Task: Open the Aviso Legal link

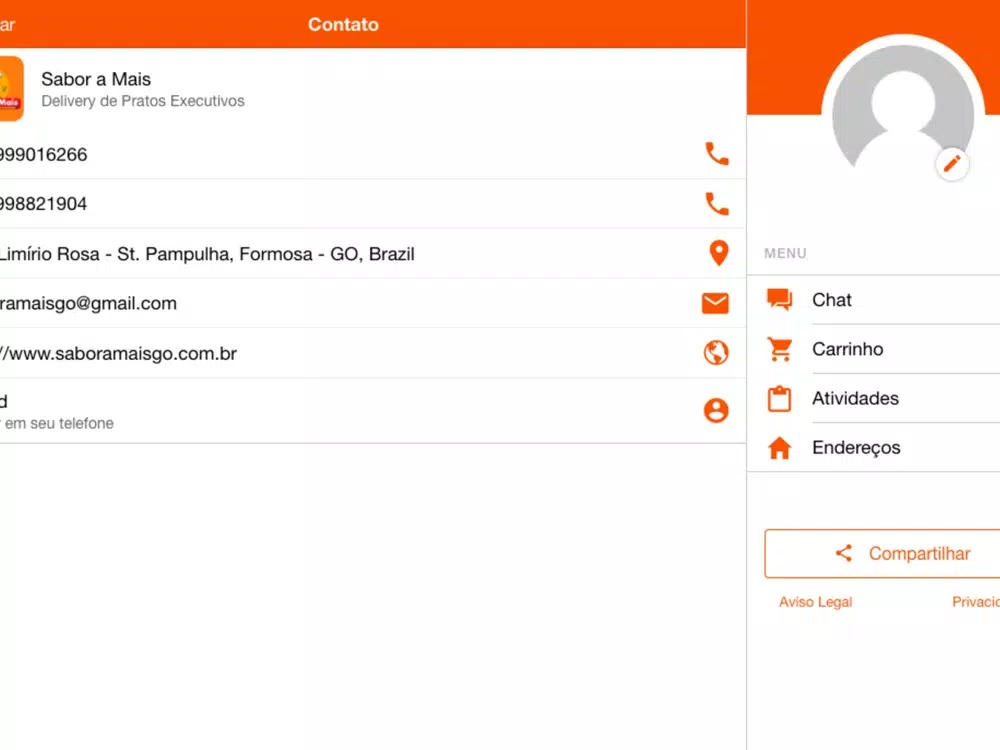Action: pos(815,602)
